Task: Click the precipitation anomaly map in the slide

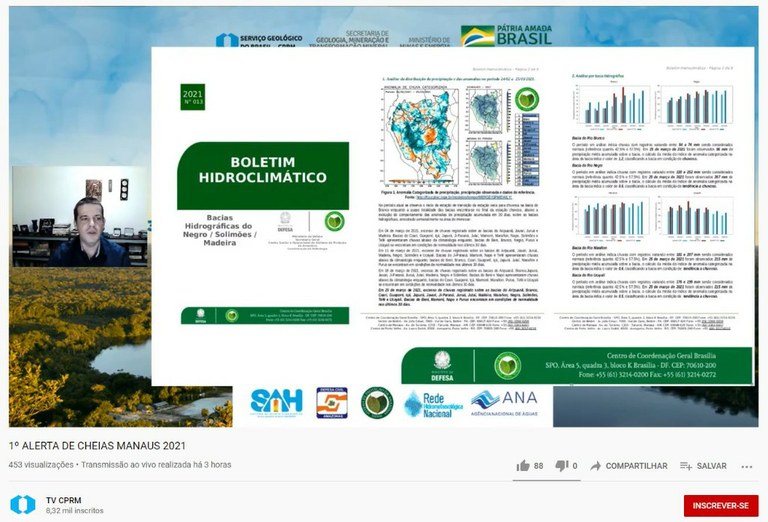Action: 421,138
